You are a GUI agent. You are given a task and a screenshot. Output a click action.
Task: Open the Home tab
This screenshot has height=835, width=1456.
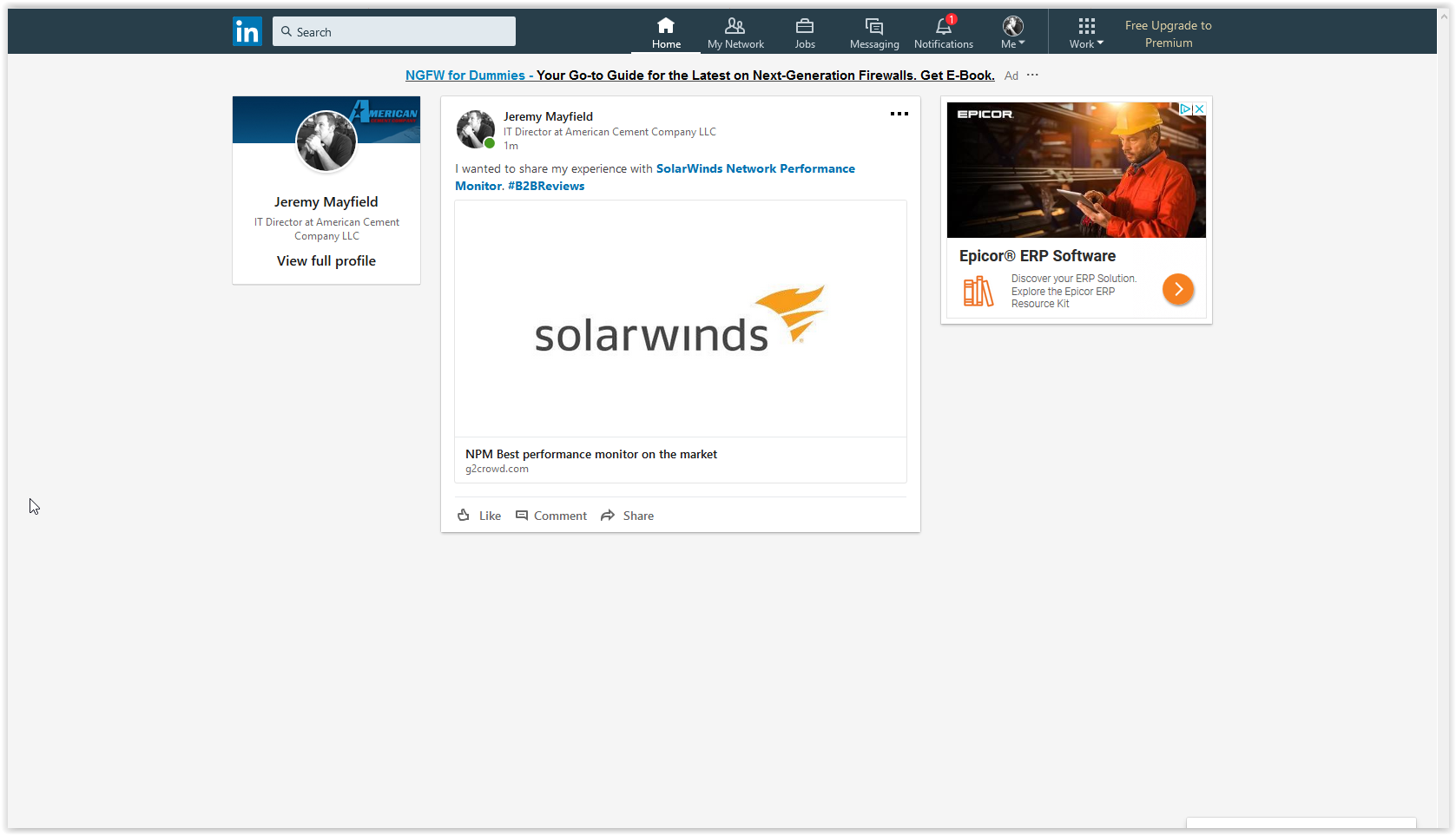666,33
